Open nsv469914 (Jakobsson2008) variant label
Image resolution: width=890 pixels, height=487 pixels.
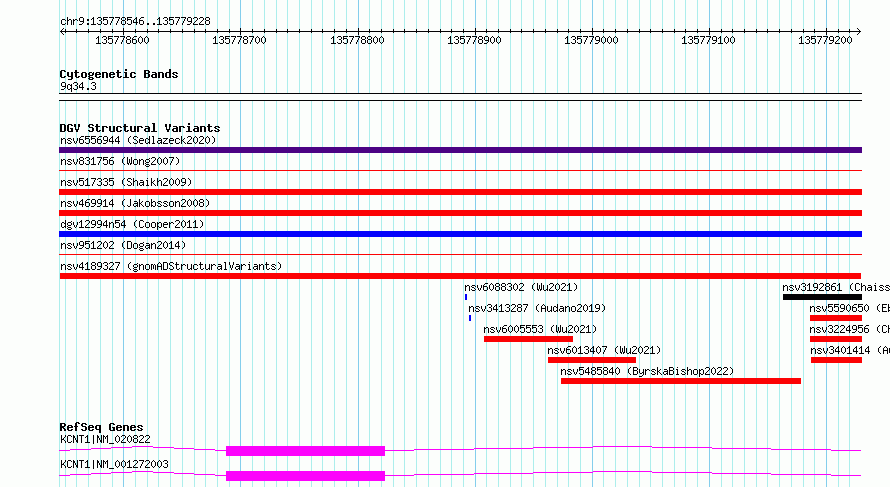[x=135, y=203]
